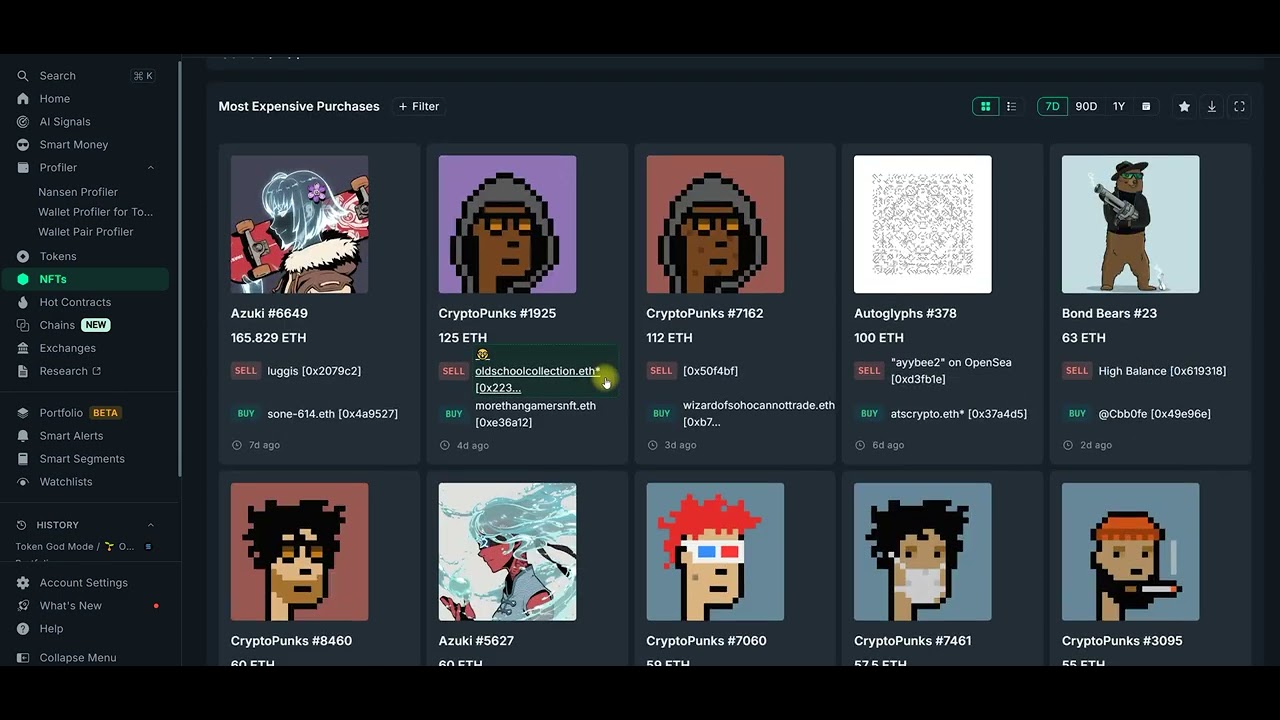Open seller [0x50f4bf] wallet
Screen dimensions: 1280x720
(710, 371)
